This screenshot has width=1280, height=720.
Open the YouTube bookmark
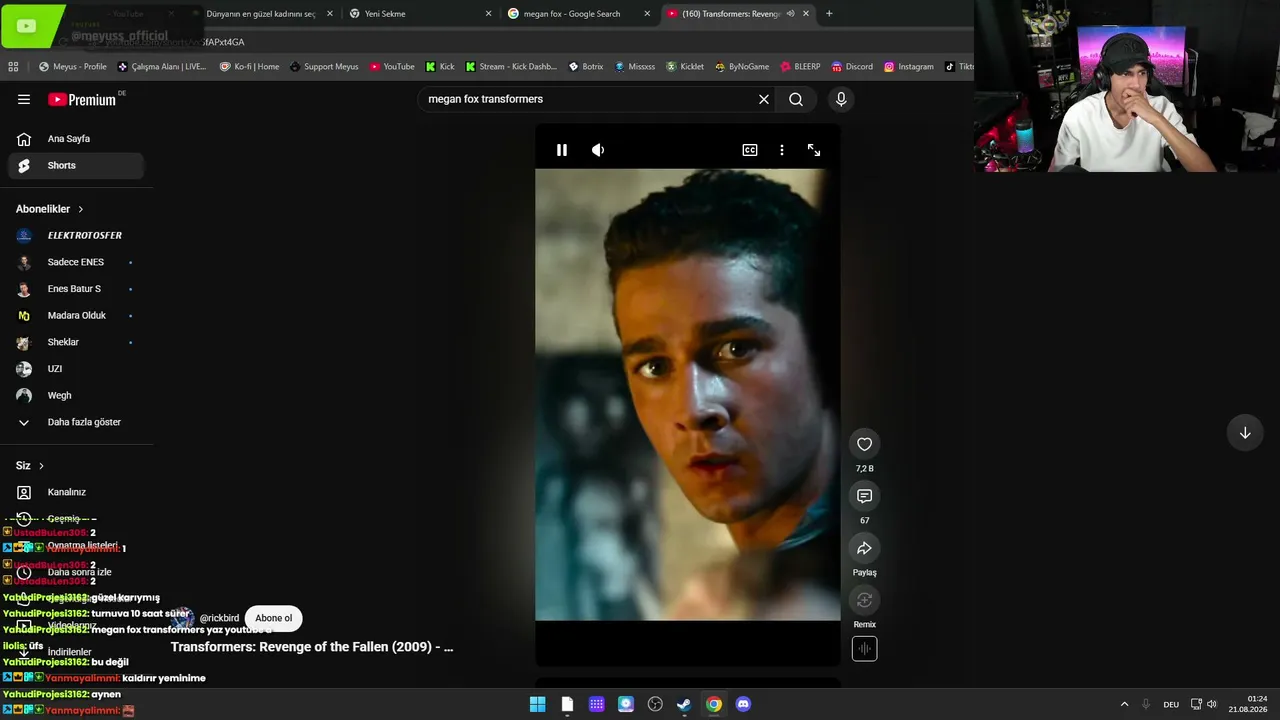click(x=392, y=67)
